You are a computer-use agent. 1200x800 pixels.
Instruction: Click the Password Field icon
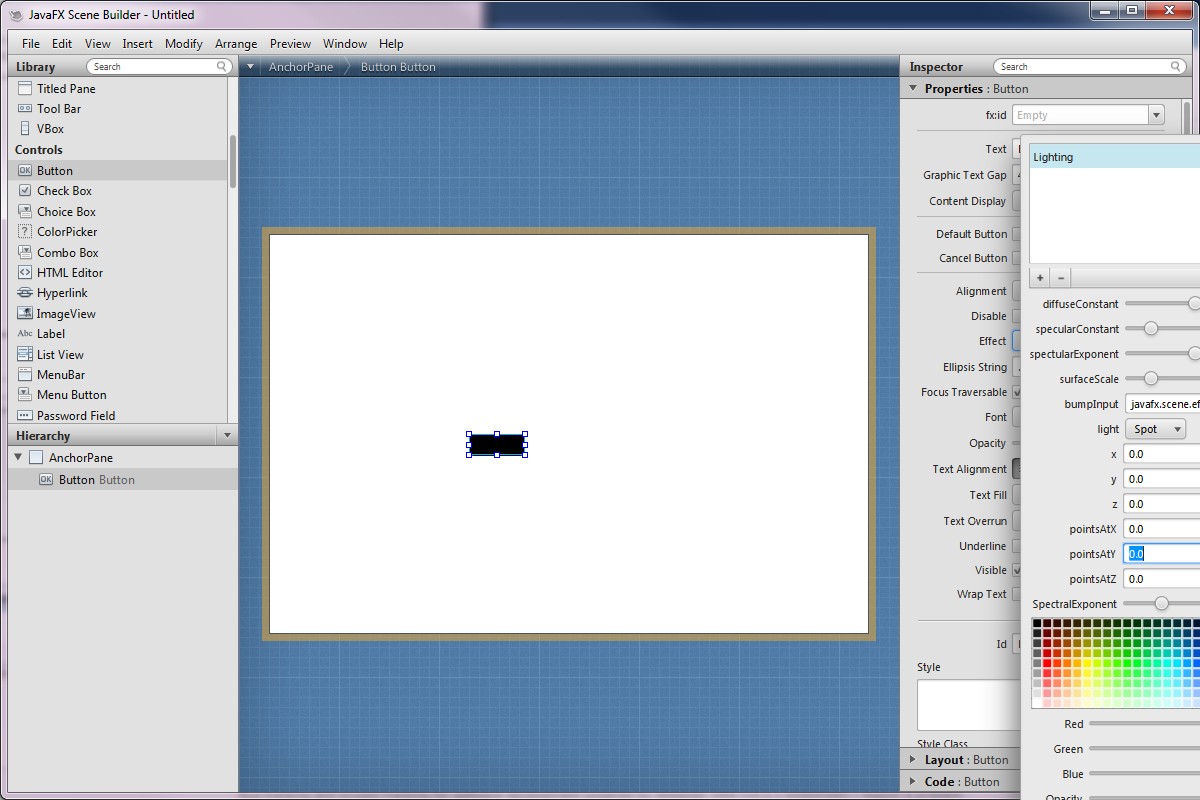click(25, 416)
